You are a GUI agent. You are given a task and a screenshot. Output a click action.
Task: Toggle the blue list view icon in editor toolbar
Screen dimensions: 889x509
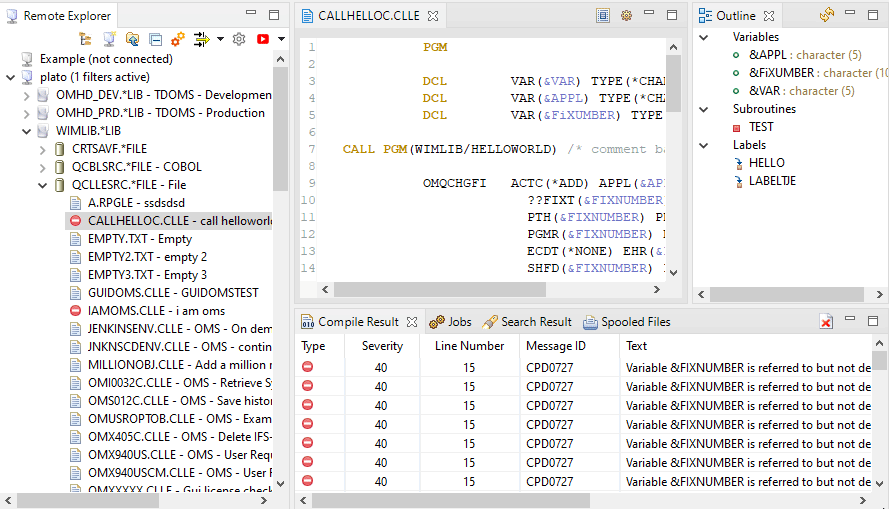[x=603, y=15]
